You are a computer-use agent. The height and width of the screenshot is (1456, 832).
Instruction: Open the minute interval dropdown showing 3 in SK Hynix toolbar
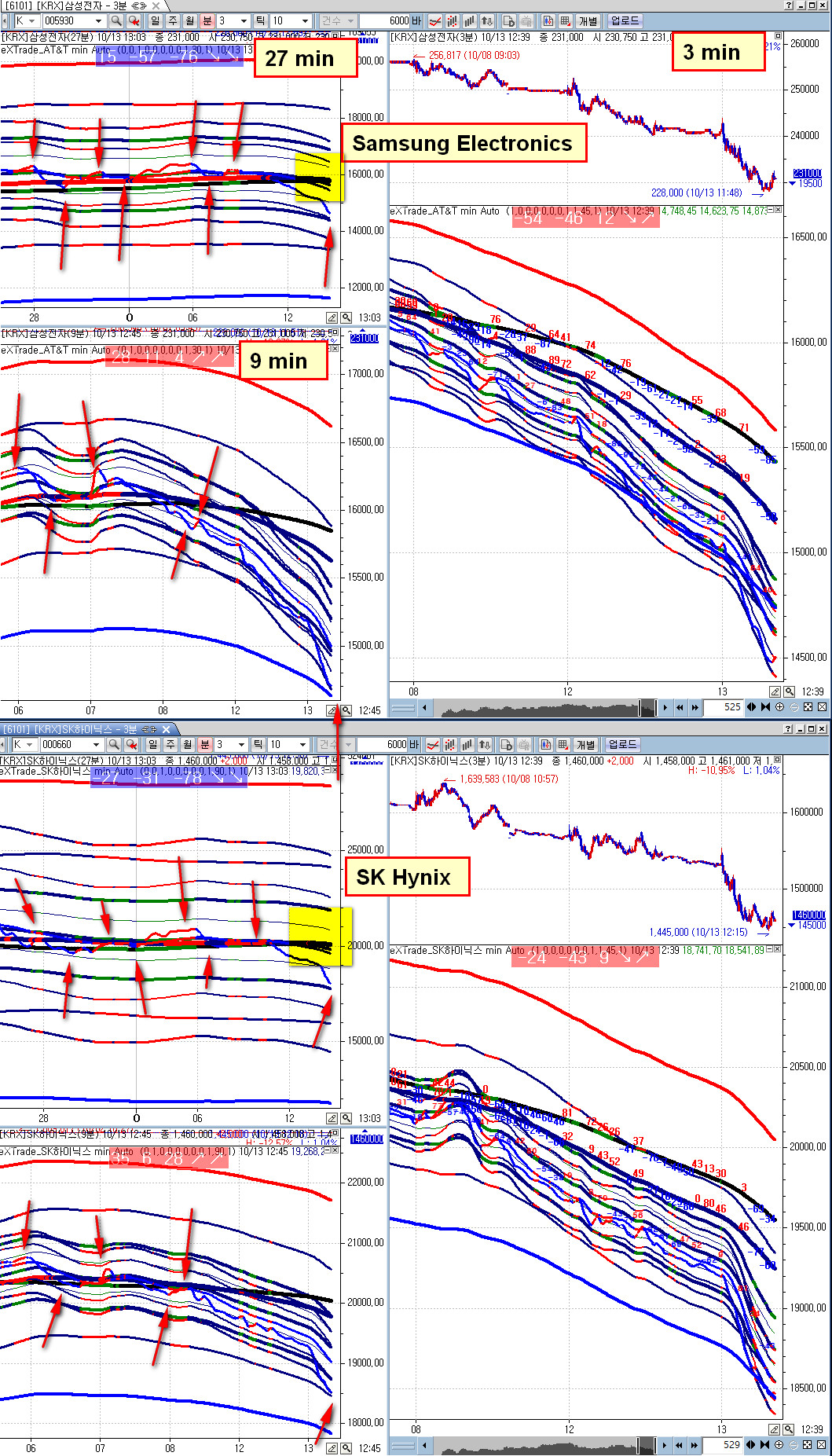pyautogui.click(x=242, y=744)
